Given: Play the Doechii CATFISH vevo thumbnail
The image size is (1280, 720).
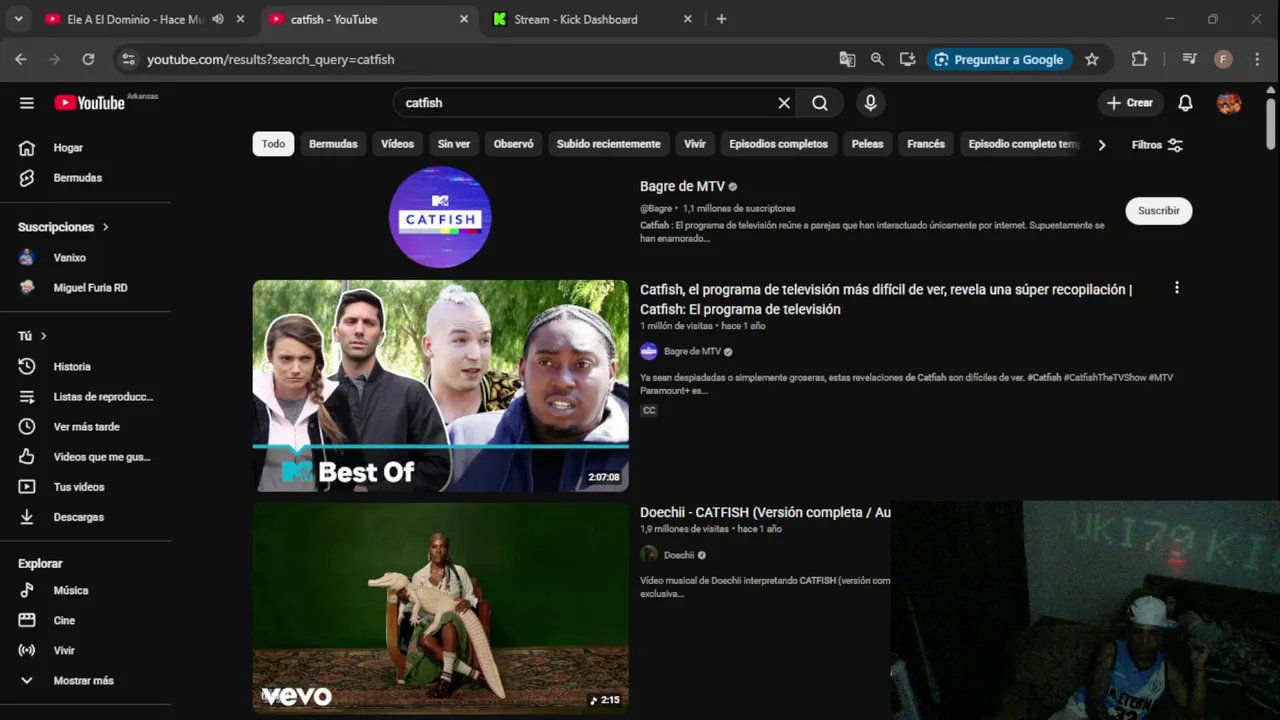Looking at the screenshot, I should [440, 608].
